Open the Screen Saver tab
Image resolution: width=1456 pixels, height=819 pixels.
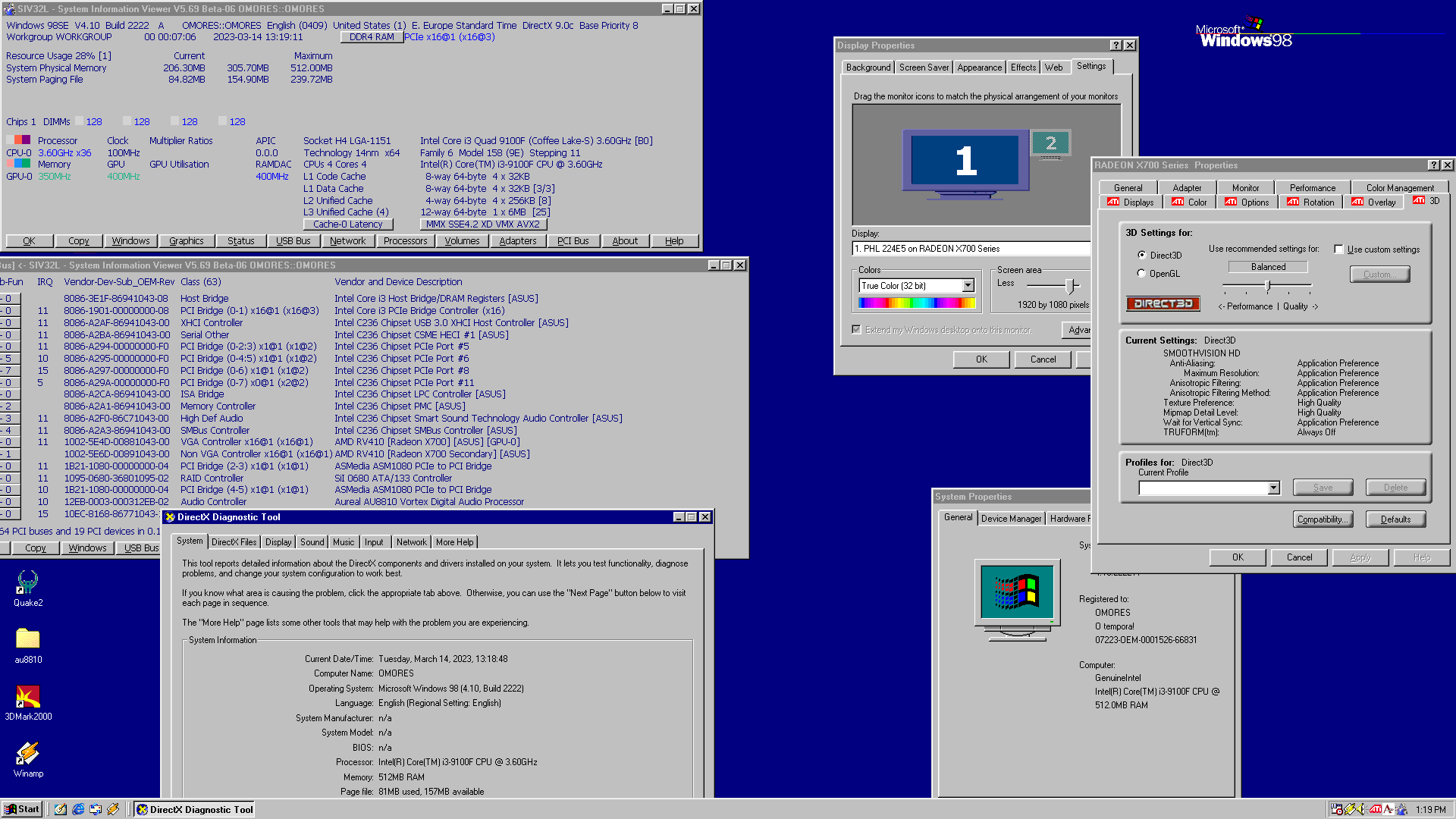point(924,67)
